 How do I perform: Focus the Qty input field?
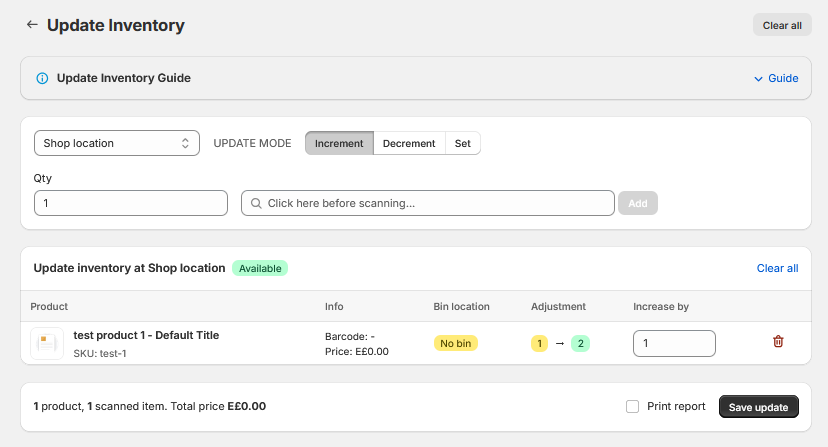(131, 203)
